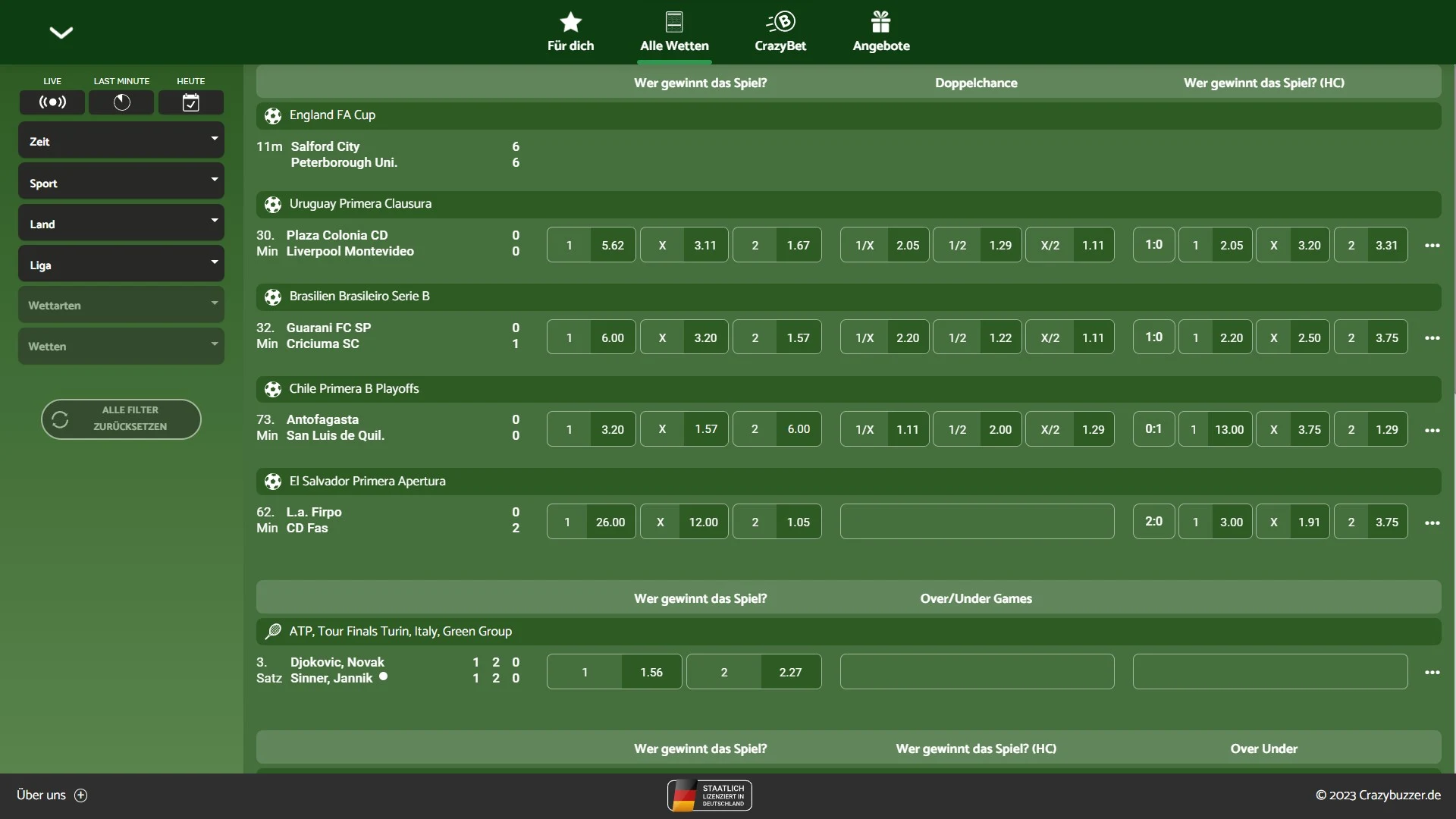This screenshot has height=819, width=1456.
Task: Click the Uruguay Primera Clausura ball icon
Action: pyautogui.click(x=273, y=204)
